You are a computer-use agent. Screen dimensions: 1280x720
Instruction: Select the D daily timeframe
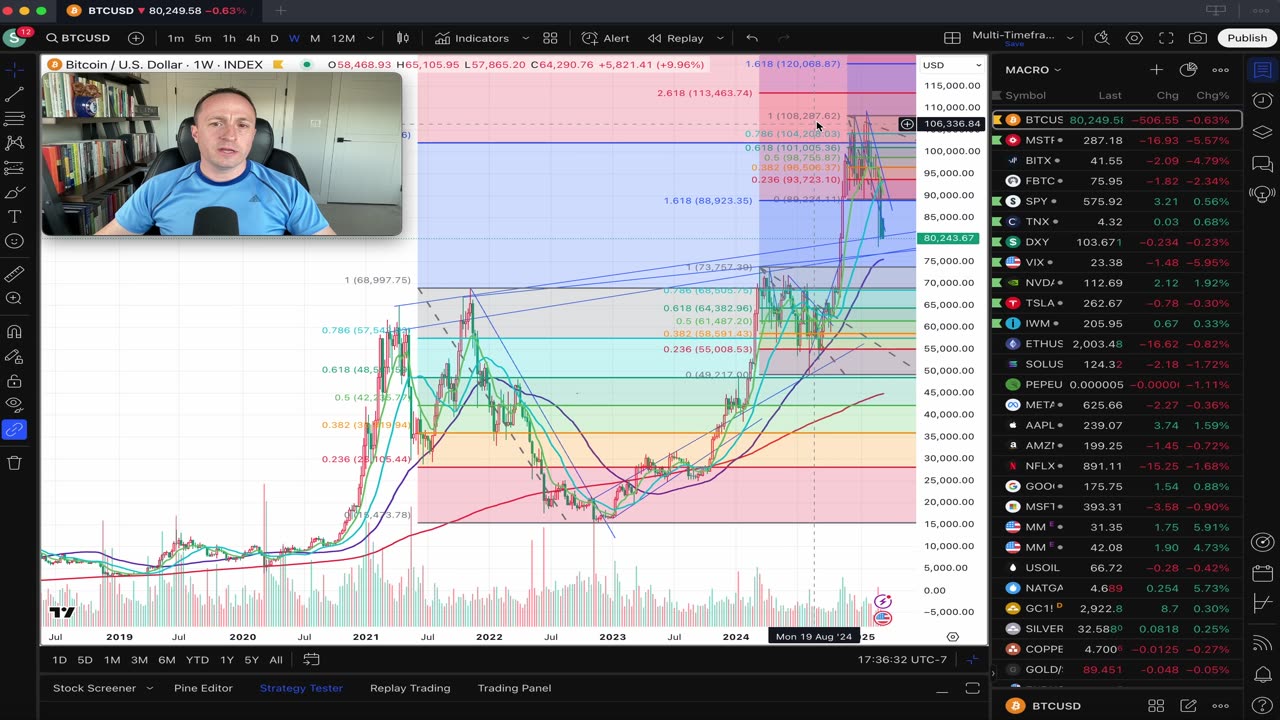tap(274, 38)
